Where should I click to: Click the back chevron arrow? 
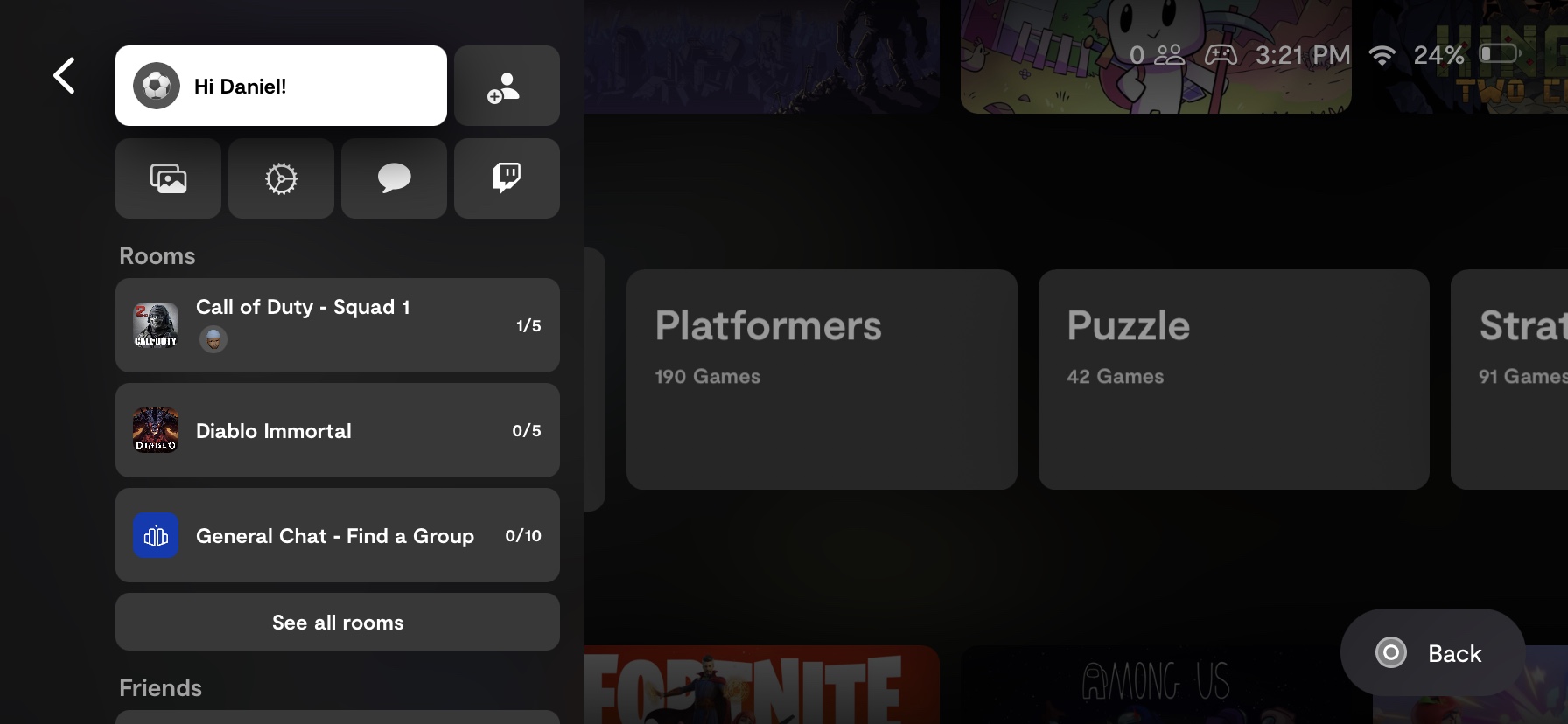pos(64,76)
